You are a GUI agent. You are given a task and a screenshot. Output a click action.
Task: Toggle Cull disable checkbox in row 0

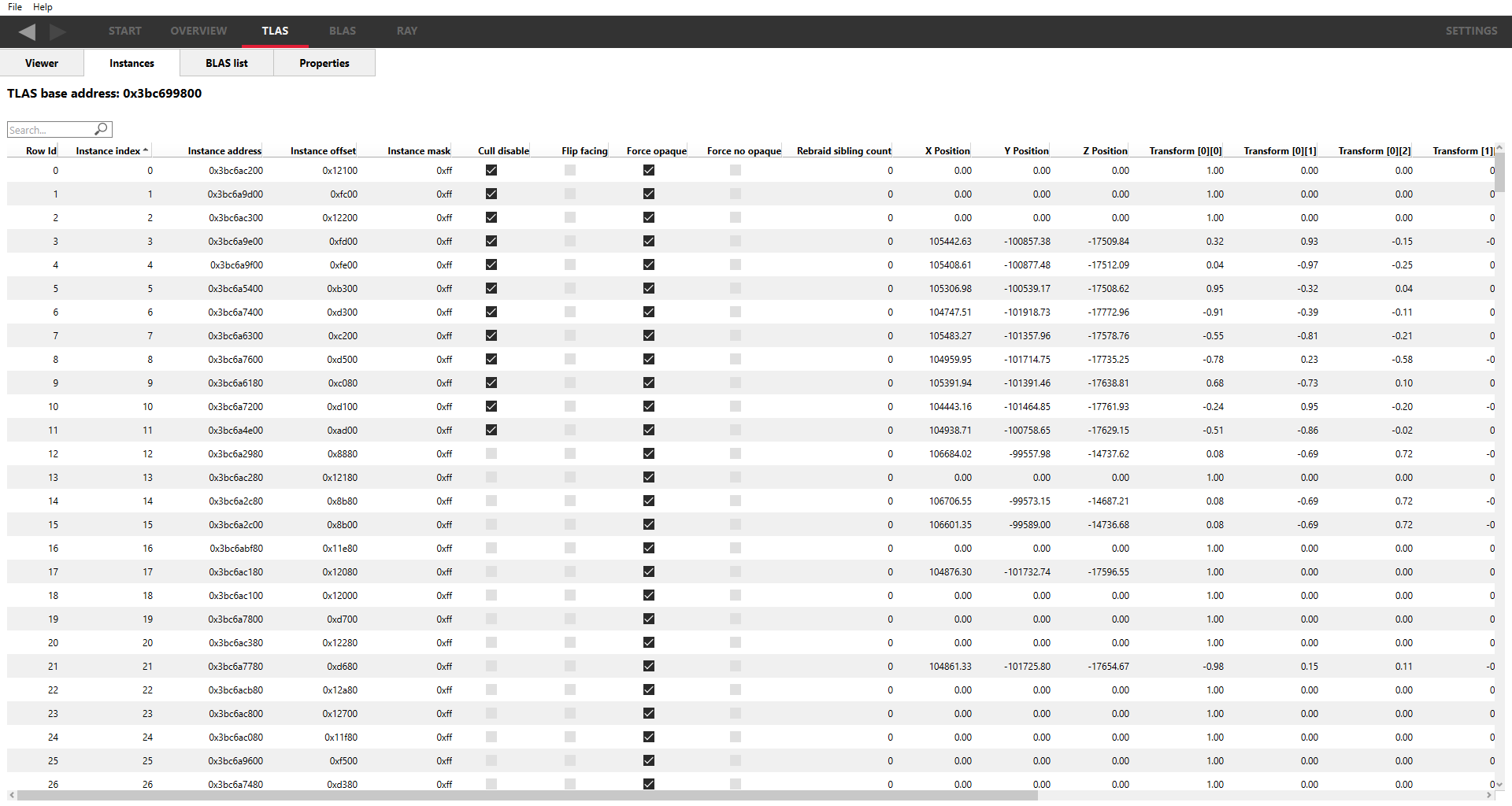(x=491, y=170)
